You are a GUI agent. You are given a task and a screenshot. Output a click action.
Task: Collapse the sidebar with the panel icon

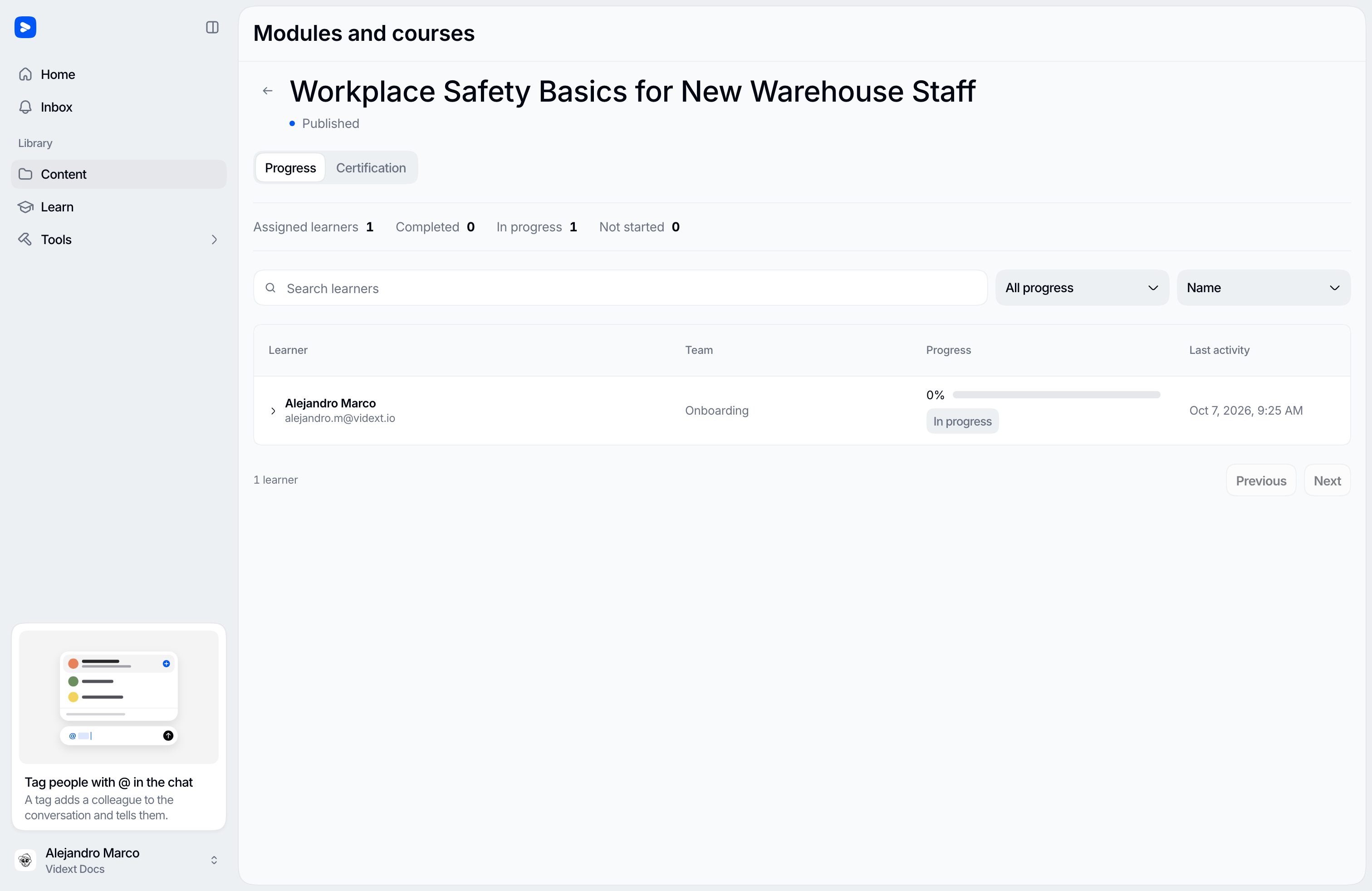click(x=212, y=27)
